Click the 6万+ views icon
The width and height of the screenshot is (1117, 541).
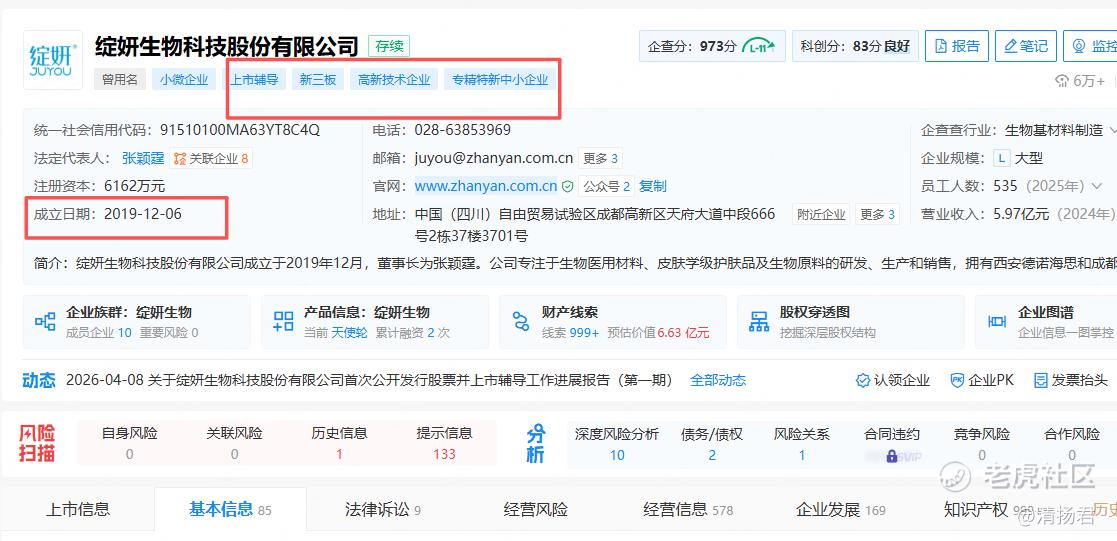pyautogui.click(x=1062, y=81)
